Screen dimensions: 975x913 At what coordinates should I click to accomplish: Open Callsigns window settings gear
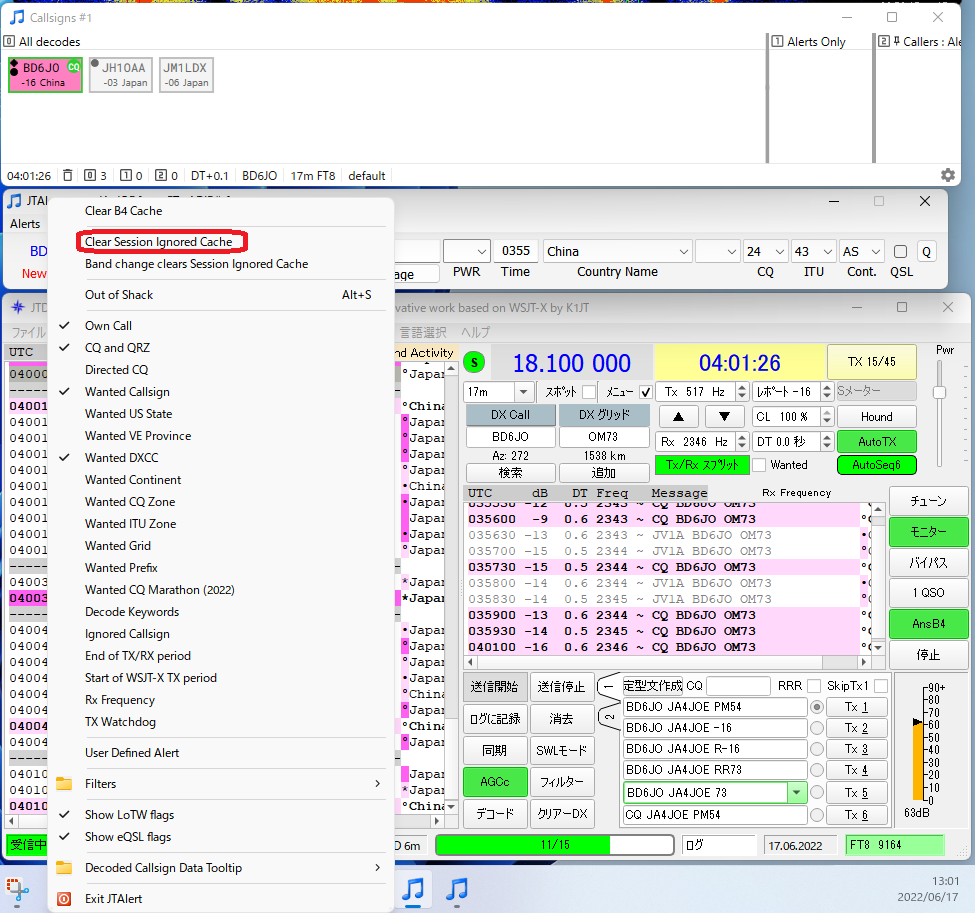[x=948, y=175]
